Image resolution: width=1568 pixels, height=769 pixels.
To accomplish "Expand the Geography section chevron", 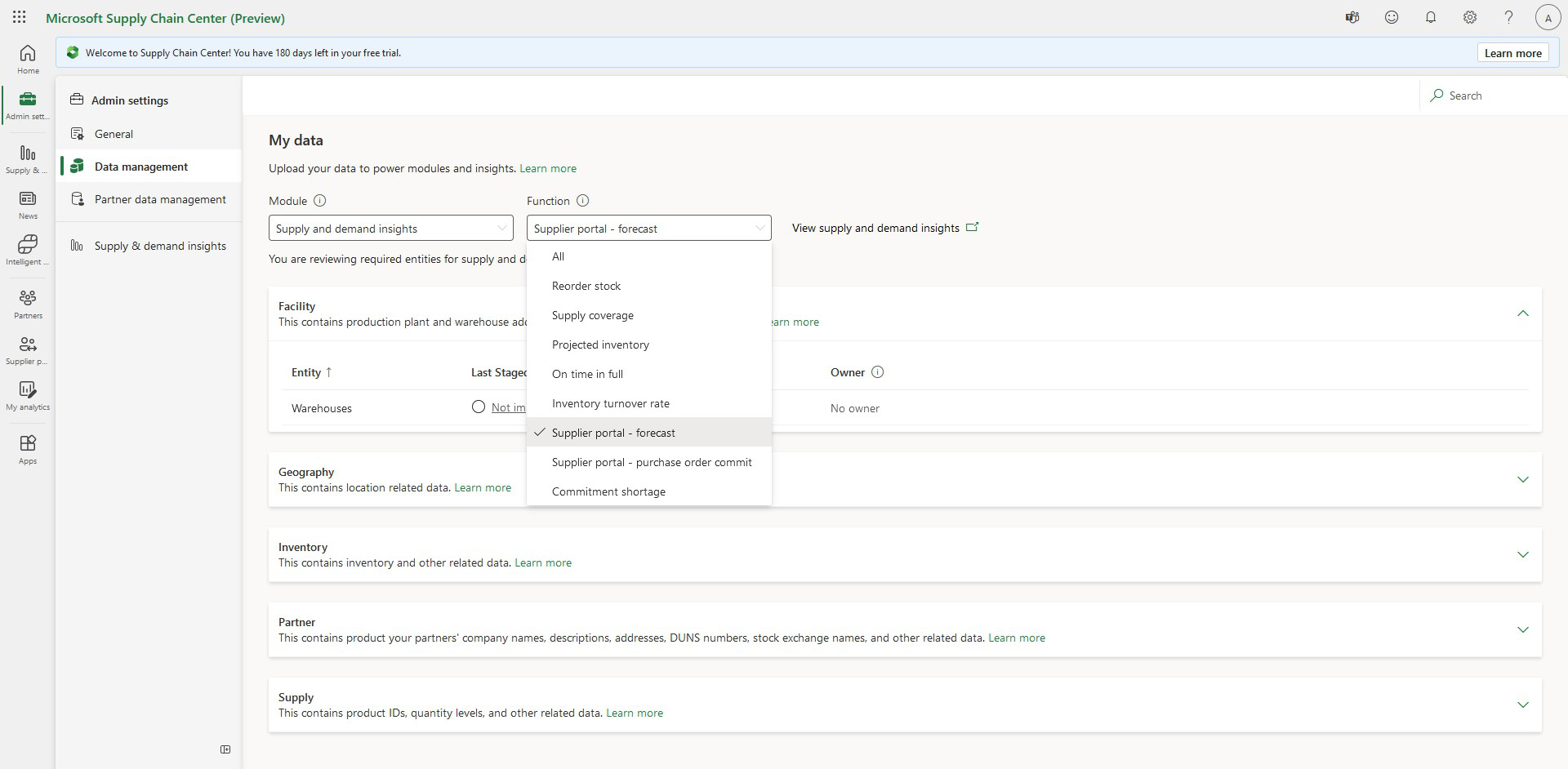I will click(1522, 479).
